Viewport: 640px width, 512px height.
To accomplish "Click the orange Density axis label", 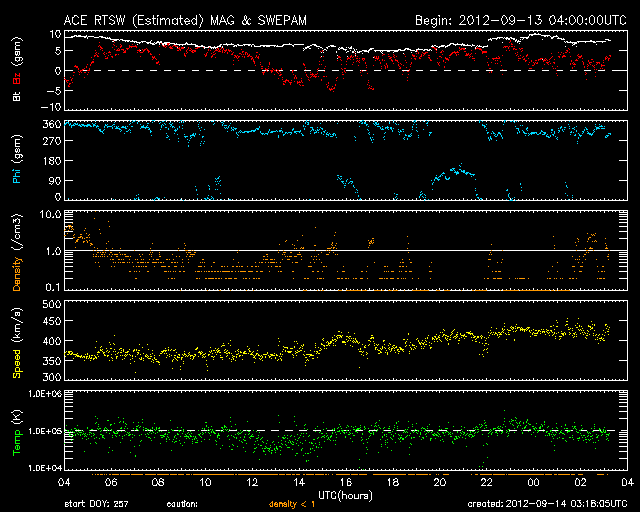I will tap(18, 252).
